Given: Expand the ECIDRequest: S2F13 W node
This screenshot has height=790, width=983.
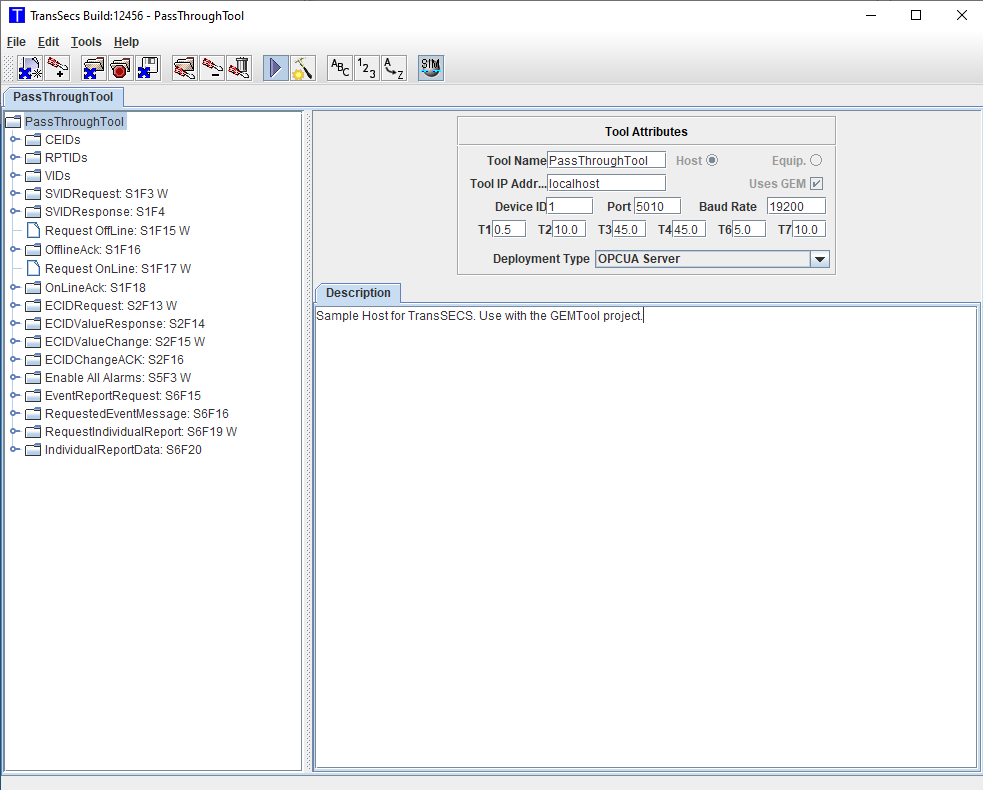Looking at the screenshot, I should click(14, 305).
